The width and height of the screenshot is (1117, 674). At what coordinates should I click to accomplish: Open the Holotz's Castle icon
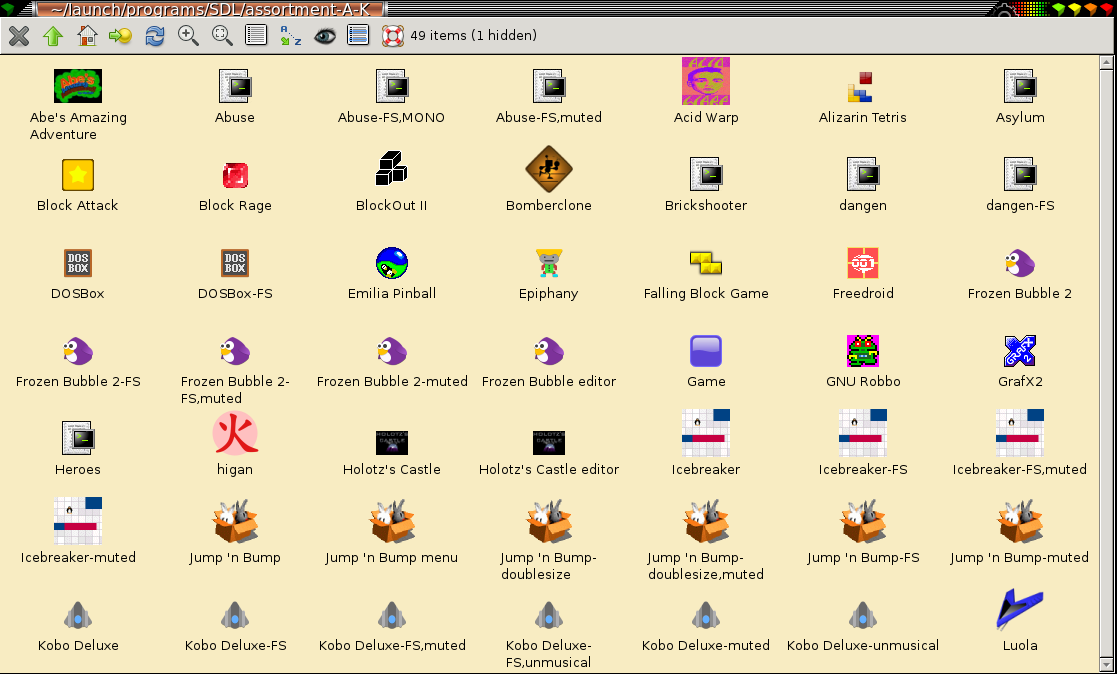click(392, 442)
